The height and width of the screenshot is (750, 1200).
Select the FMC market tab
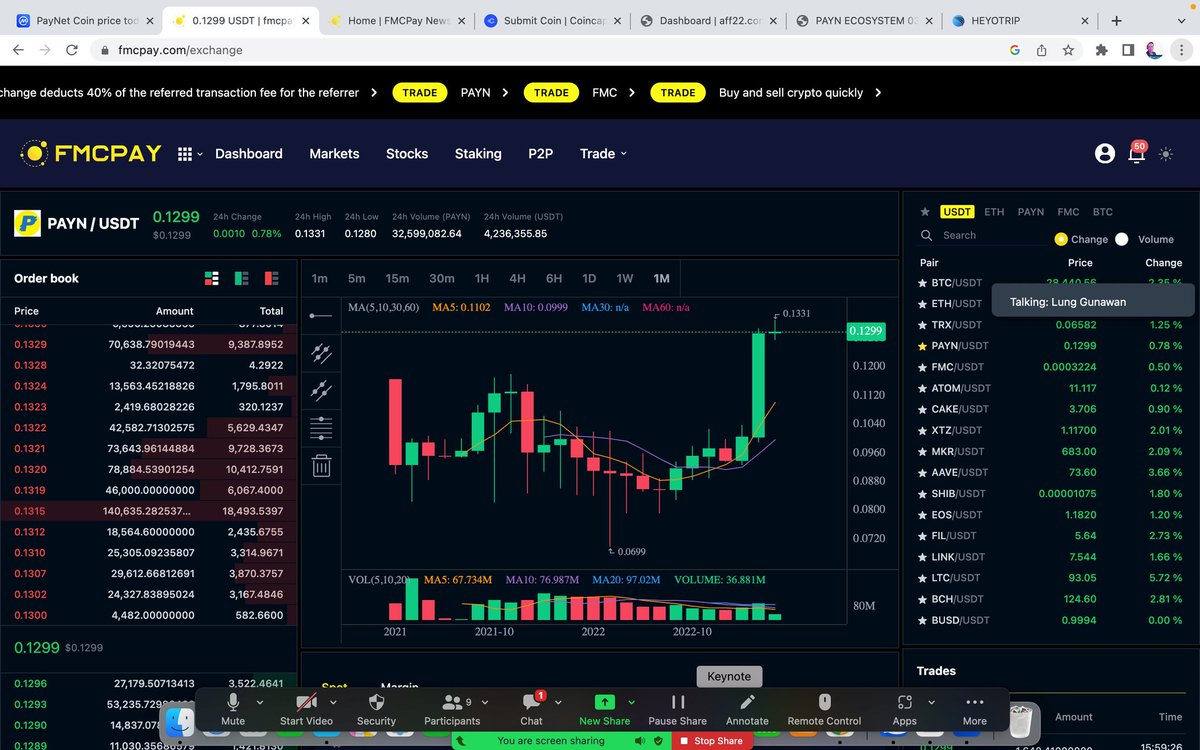coord(1068,212)
